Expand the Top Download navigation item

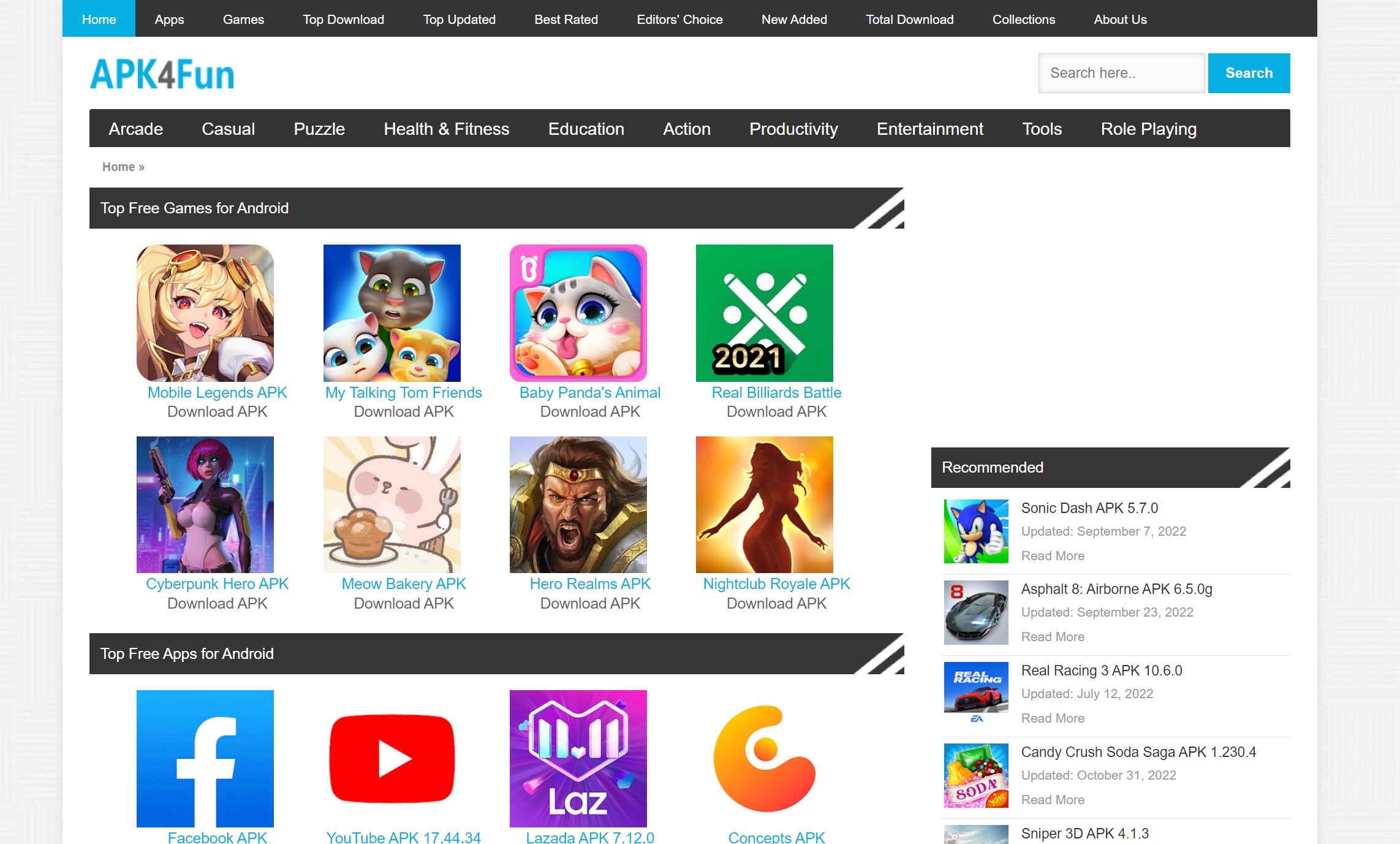[344, 18]
